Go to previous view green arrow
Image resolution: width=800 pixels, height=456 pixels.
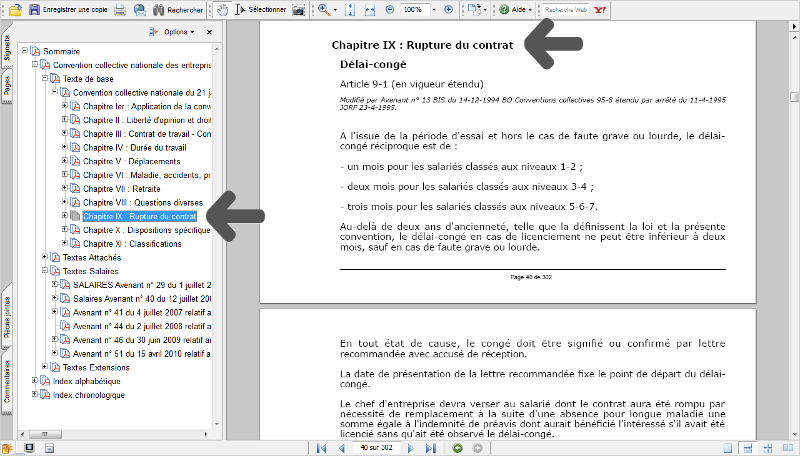[458, 448]
